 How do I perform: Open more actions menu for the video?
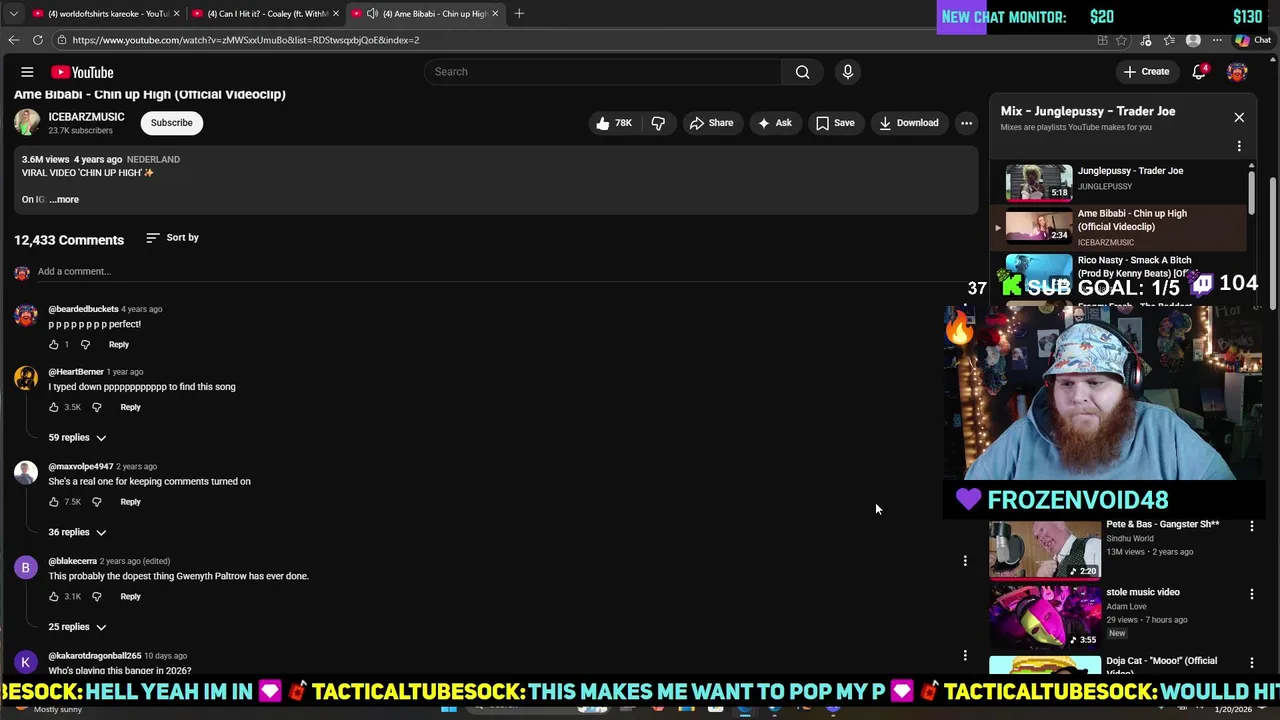pyautogui.click(x=966, y=123)
